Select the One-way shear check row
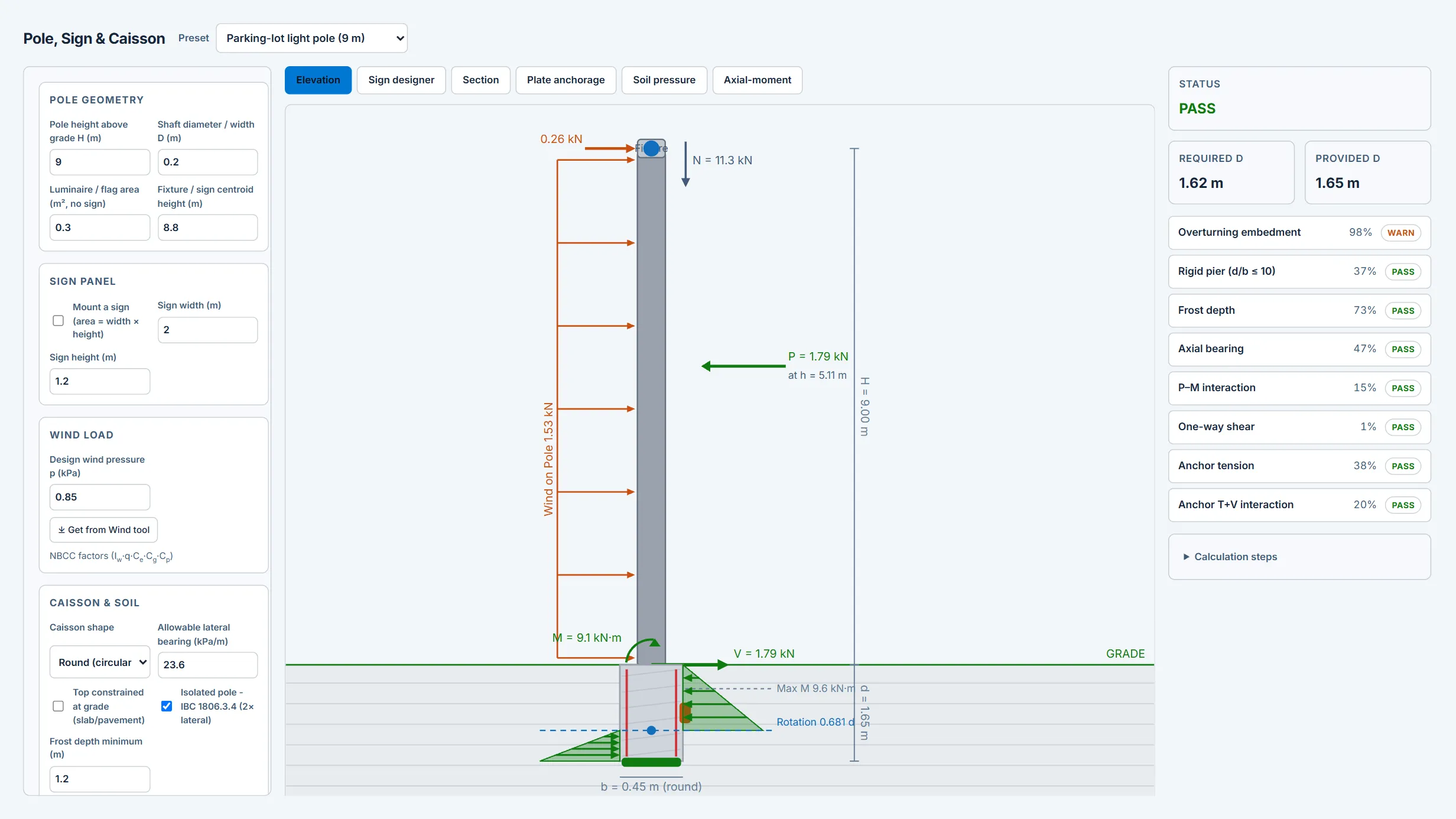Viewport: 1456px width, 819px height. (x=1299, y=427)
